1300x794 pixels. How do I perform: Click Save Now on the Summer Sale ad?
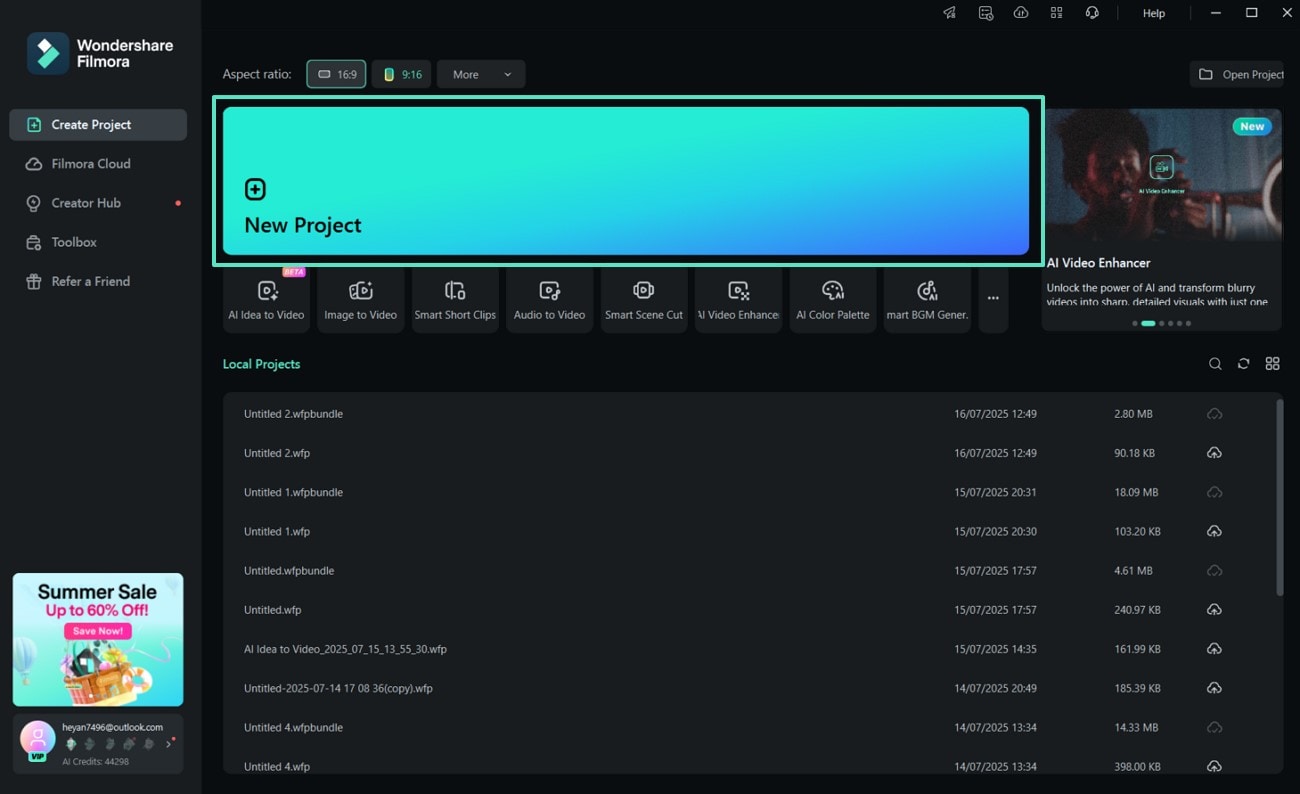coord(98,631)
